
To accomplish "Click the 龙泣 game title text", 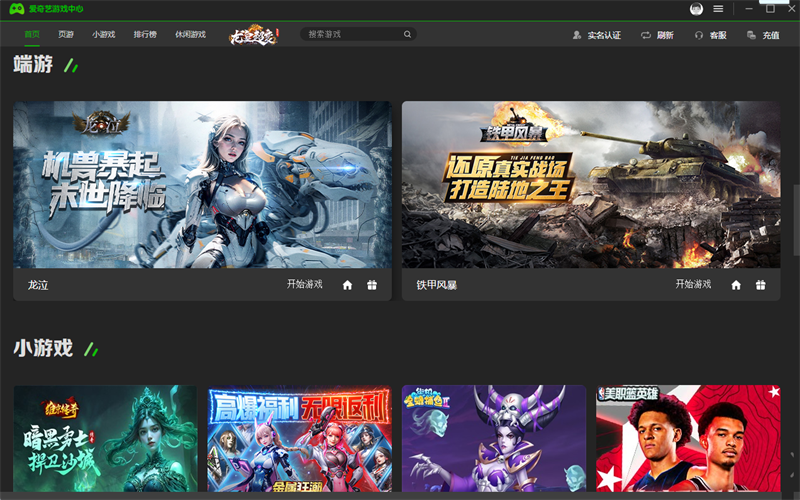I will point(38,285).
